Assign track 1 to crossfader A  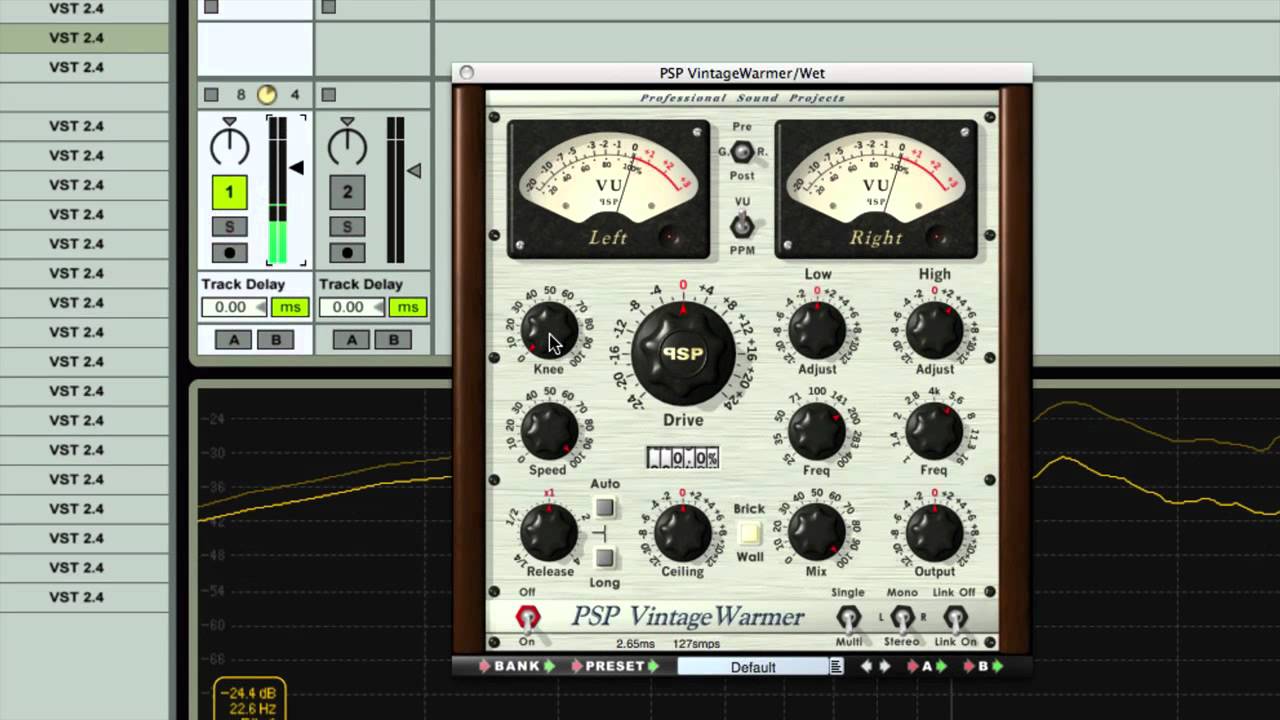[x=235, y=340]
